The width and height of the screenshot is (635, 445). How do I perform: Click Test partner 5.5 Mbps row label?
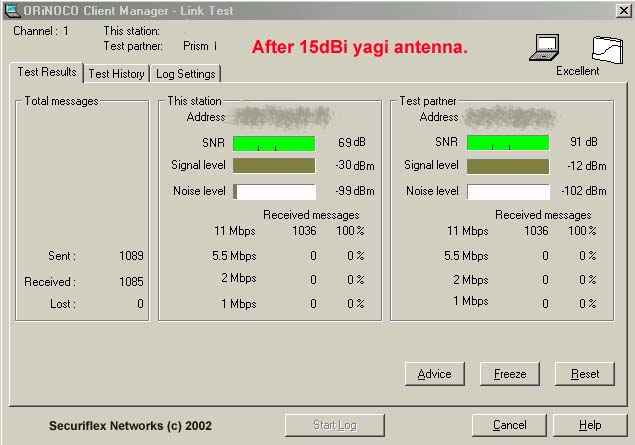(466, 256)
